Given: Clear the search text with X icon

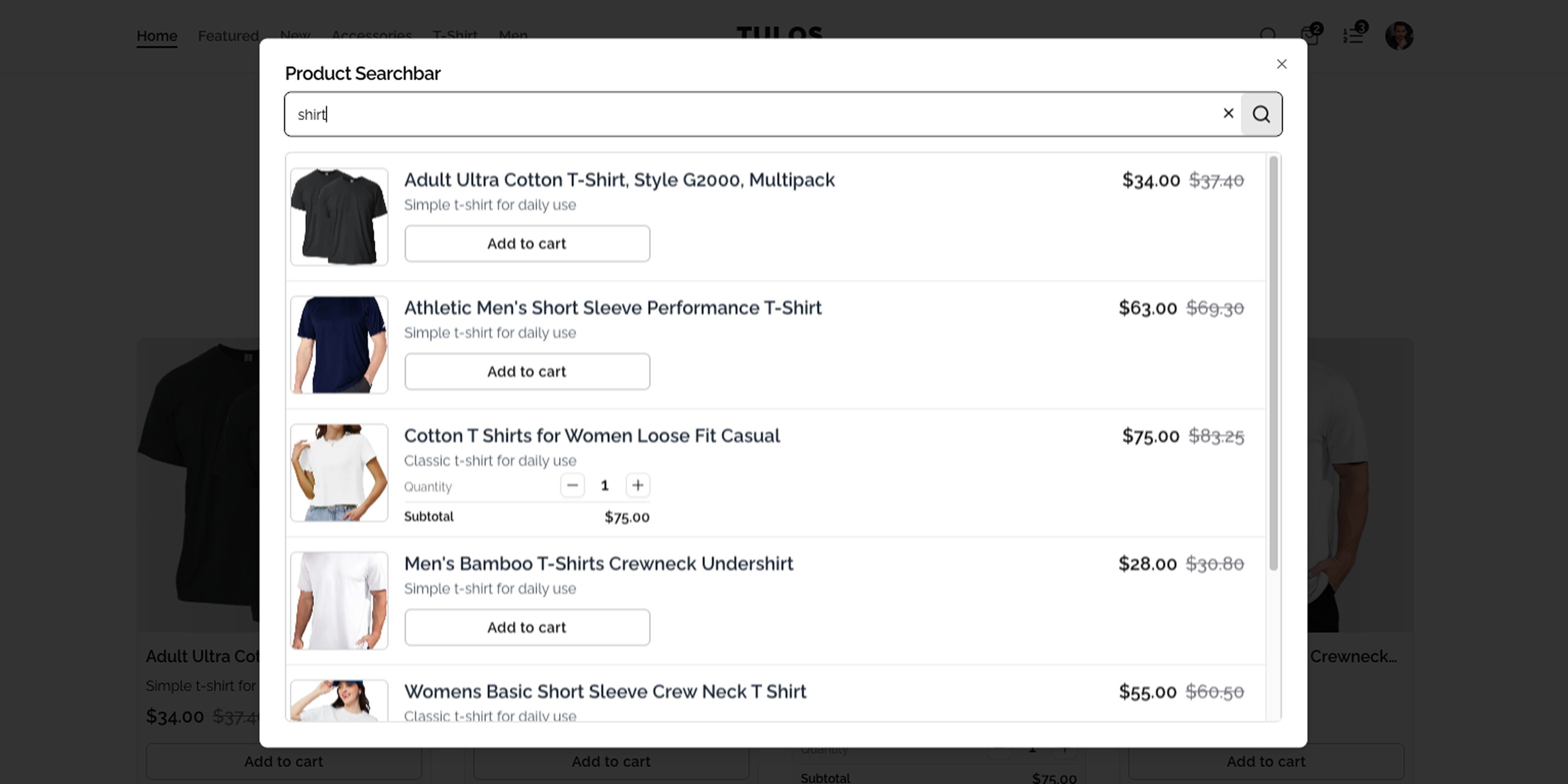Looking at the screenshot, I should 1228,114.
